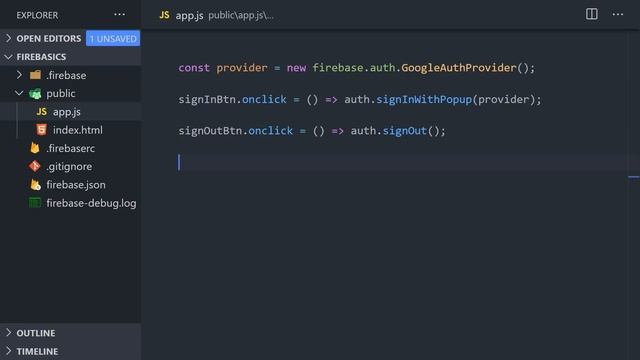Open .gitignore file

(69, 167)
